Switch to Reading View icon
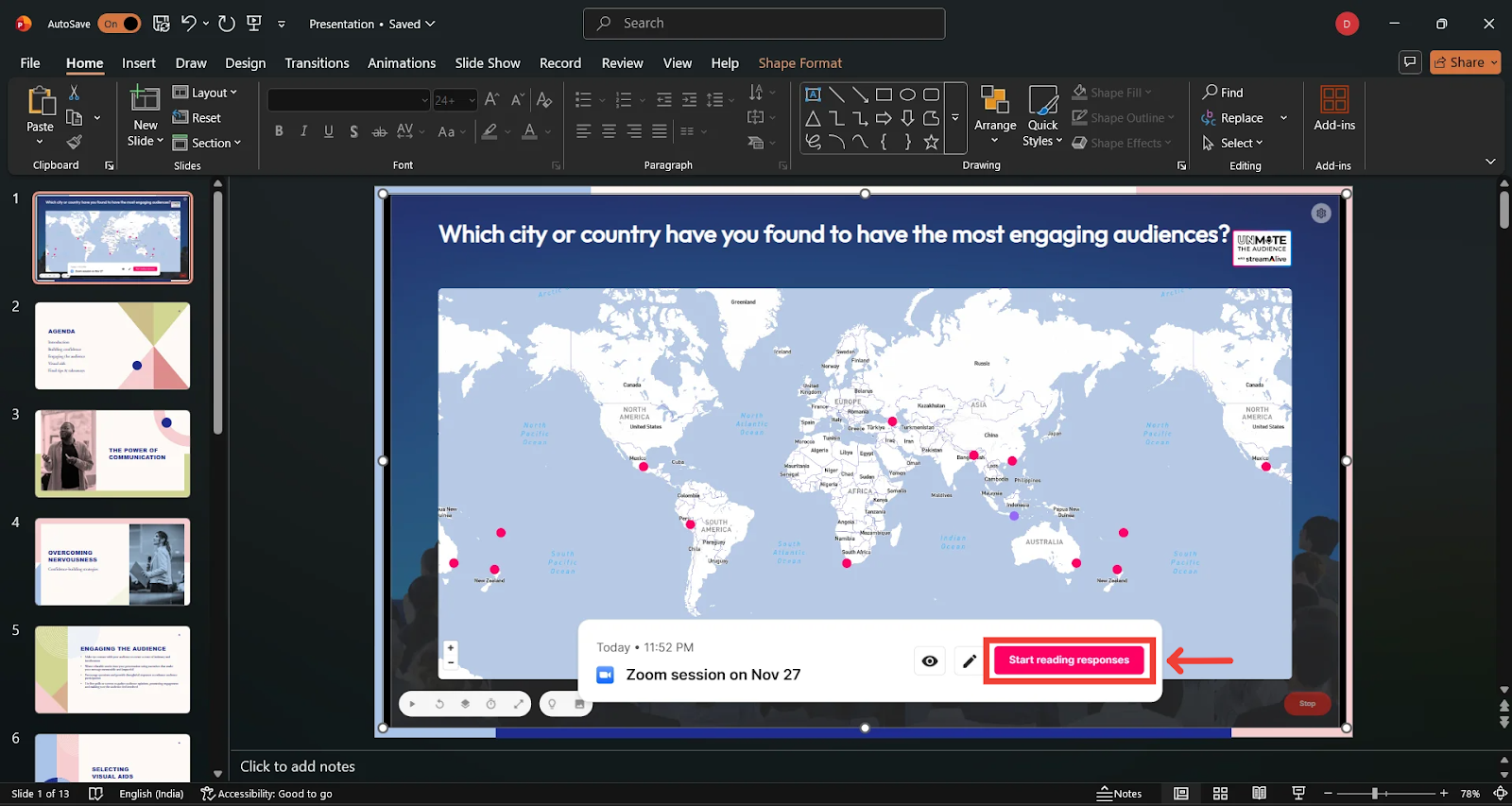The image size is (1512, 806). [x=1259, y=794]
